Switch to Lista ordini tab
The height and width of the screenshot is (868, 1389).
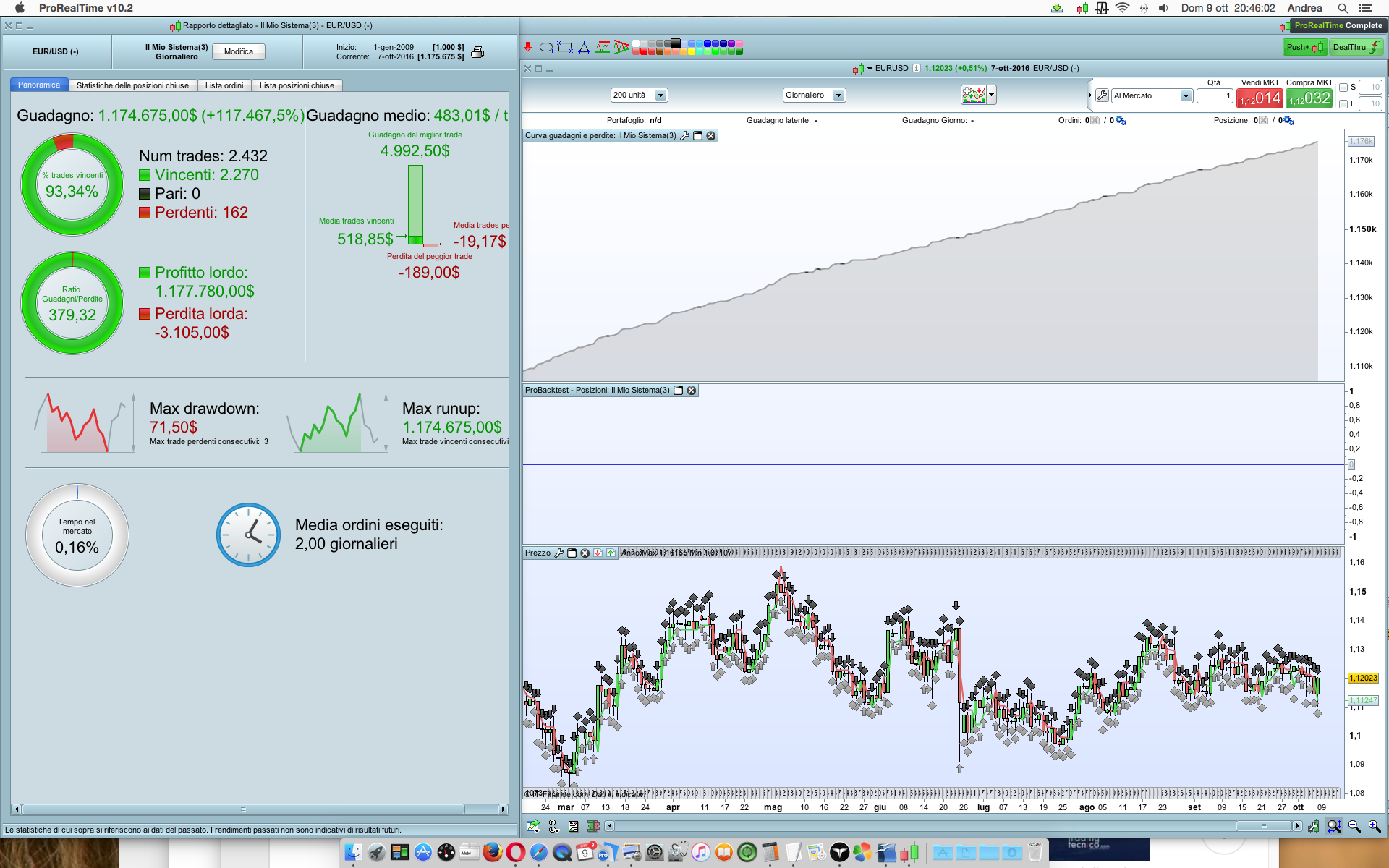click(224, 85)
